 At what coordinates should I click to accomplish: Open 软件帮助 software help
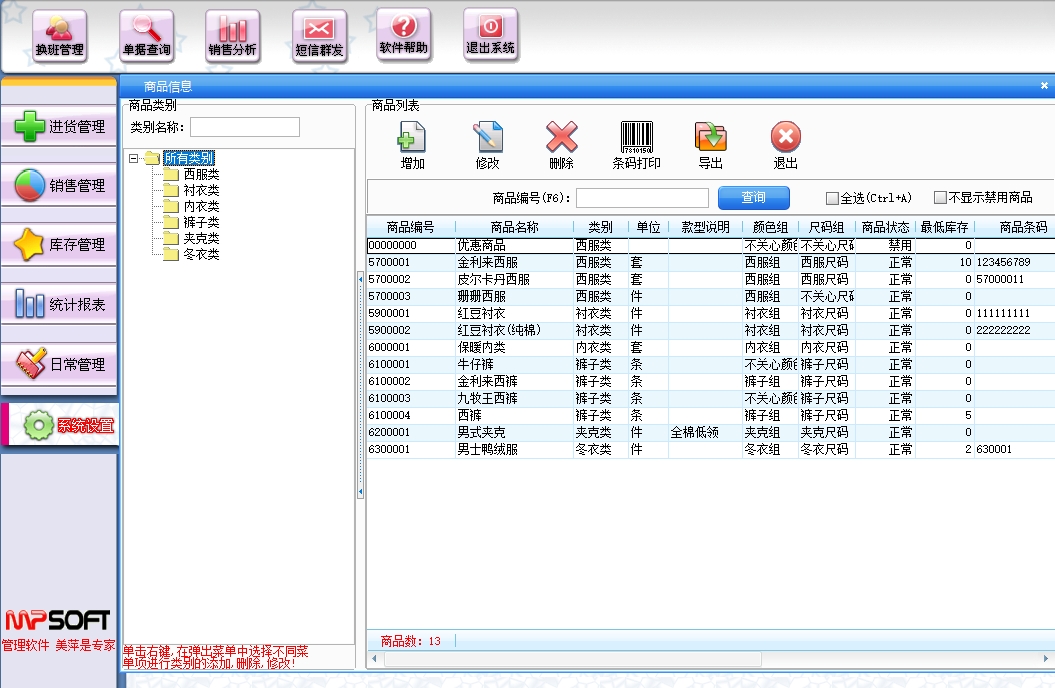404,36
